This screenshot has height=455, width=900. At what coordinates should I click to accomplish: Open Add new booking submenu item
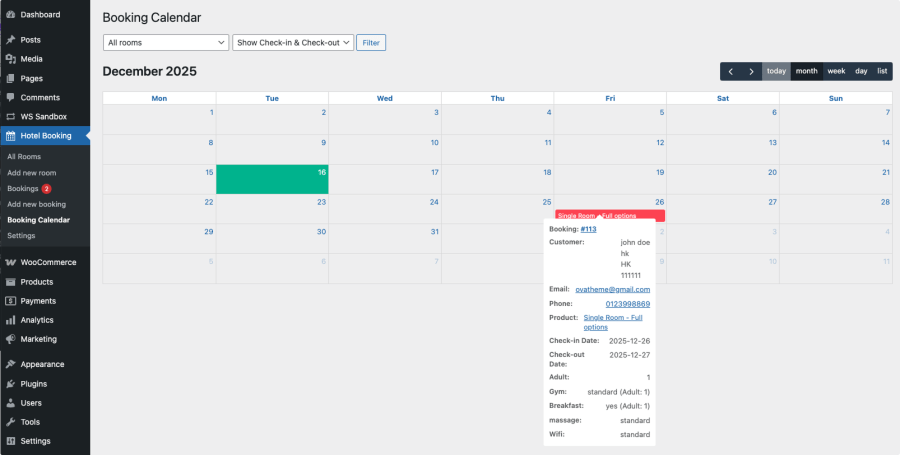coord(37,204)
